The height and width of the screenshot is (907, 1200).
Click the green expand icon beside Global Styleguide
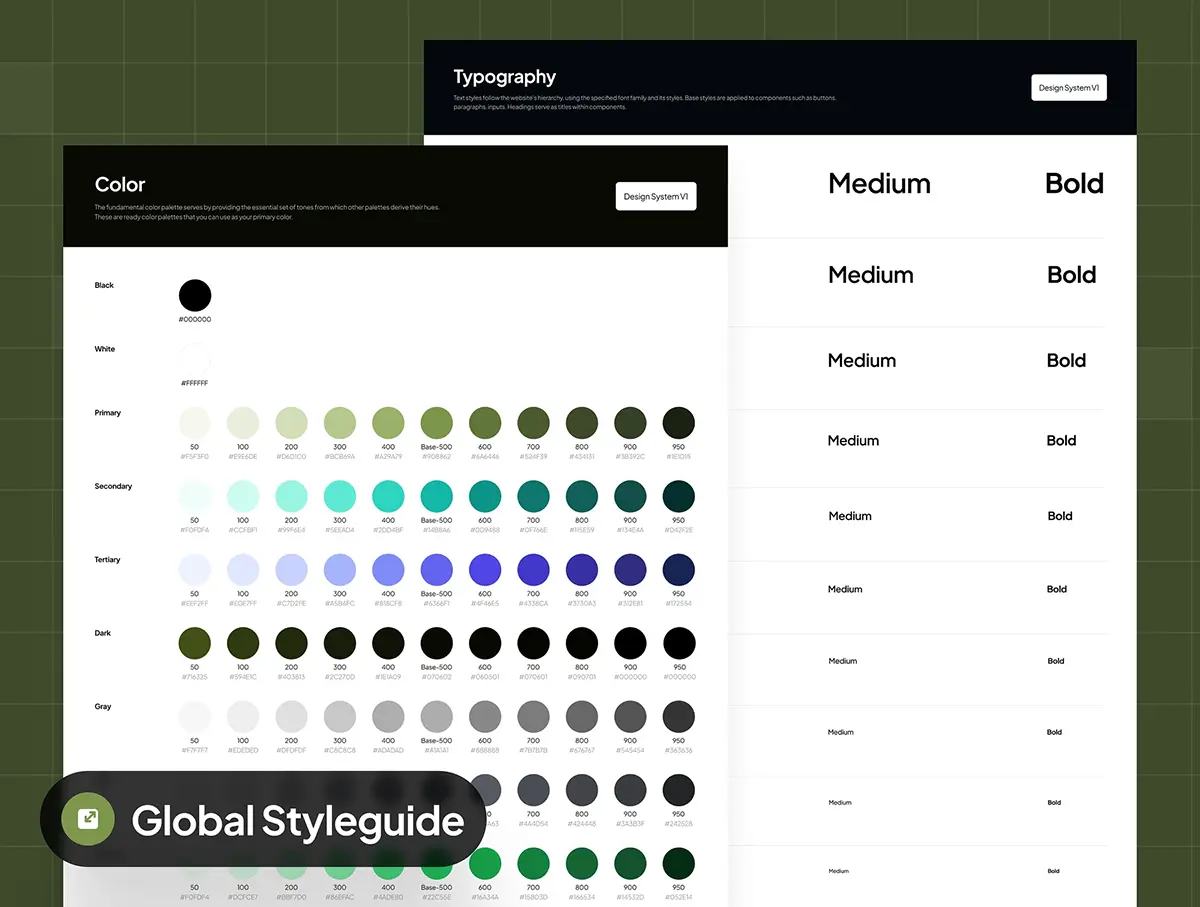88,819
